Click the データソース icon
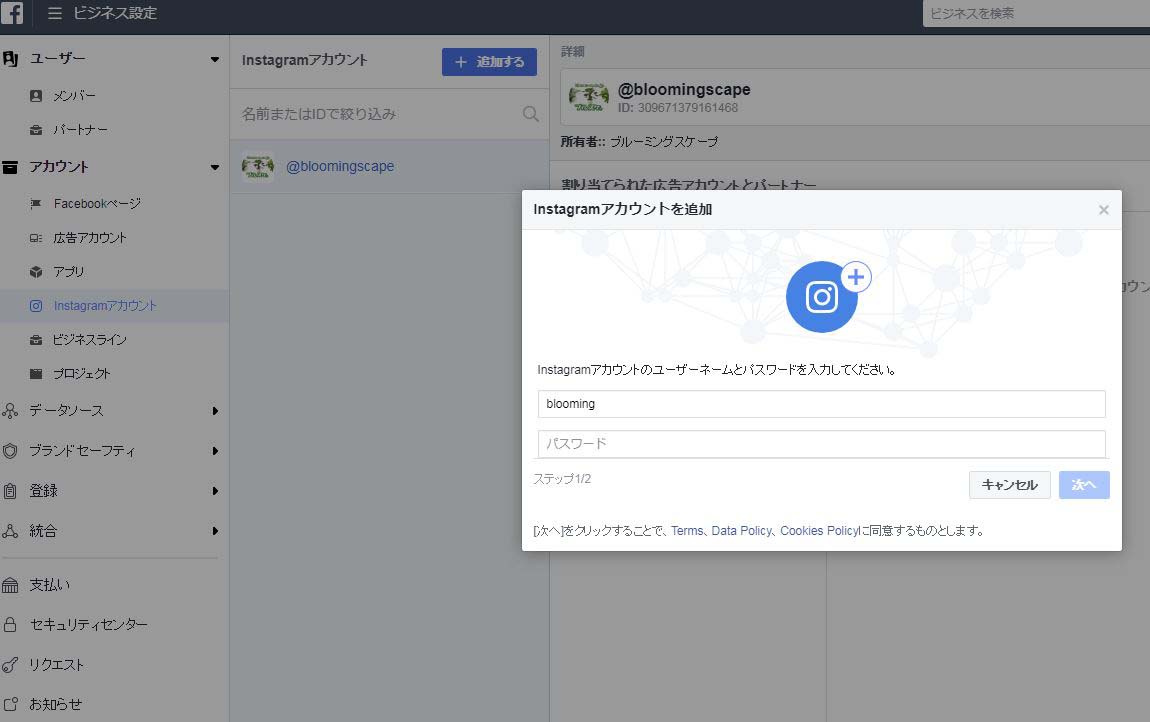The height and width of the screenshot is (722, 1150). click(10, 411)
